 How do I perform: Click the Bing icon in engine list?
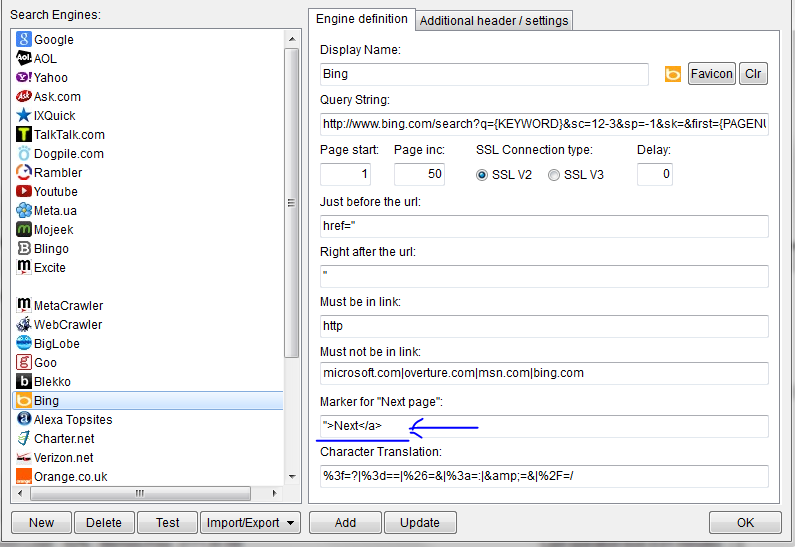(x=23, y=400)
